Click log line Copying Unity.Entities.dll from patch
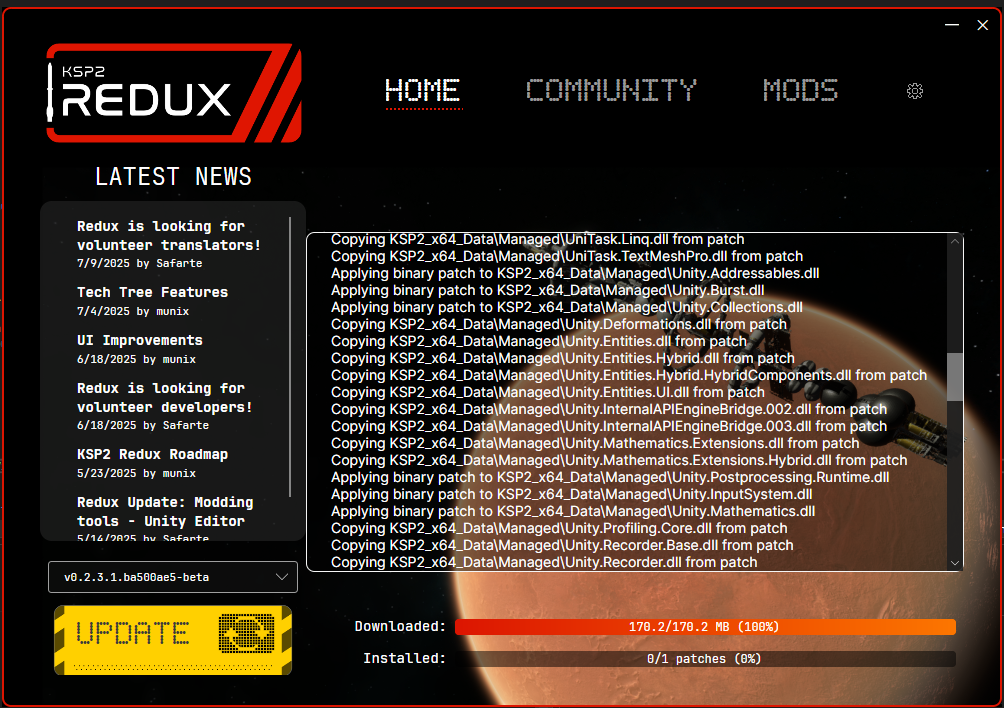The image size is (1004, 708). 538,341
